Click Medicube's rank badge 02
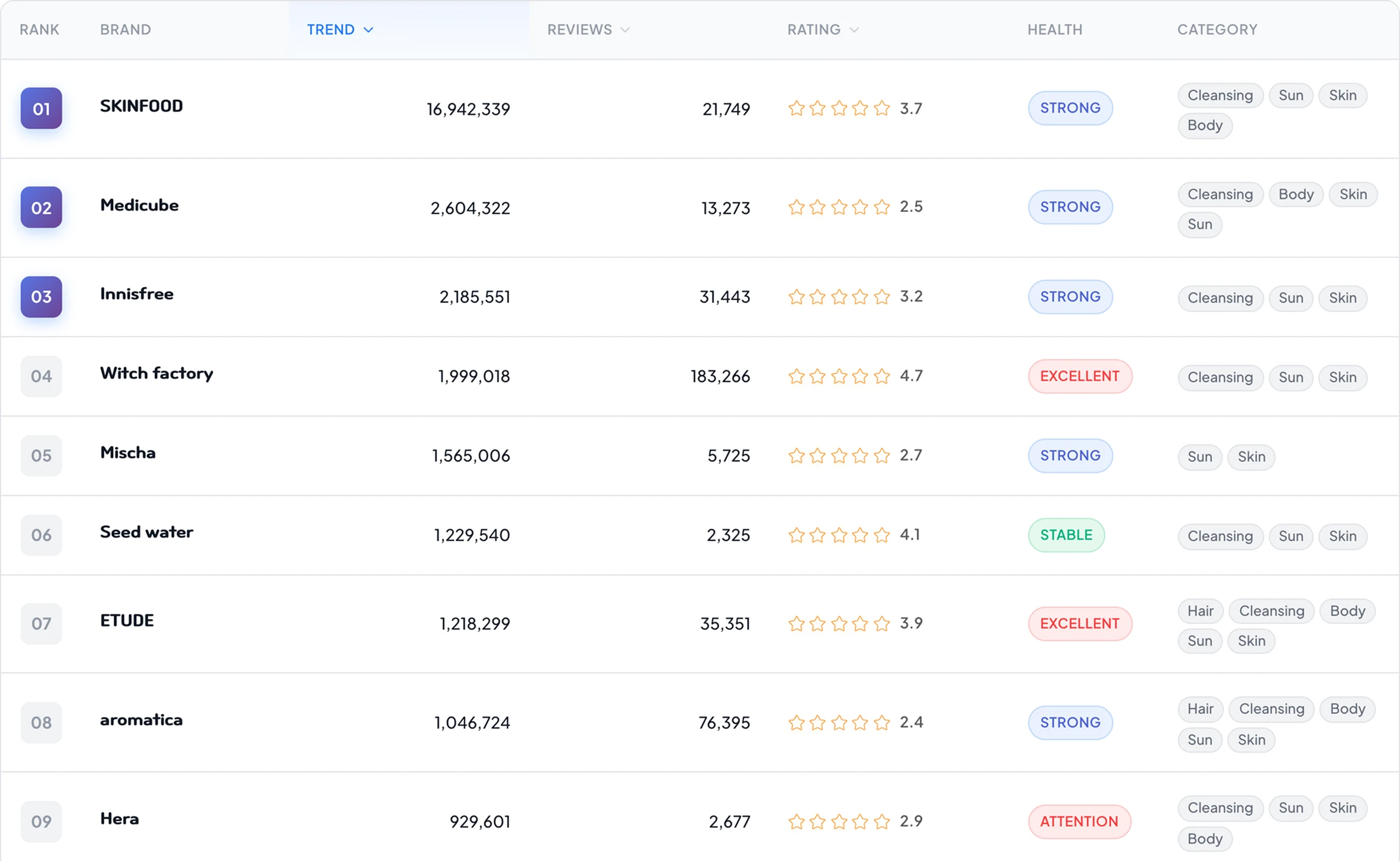The width and height of the screenshot is (1400, 861). tap(41, 207)
